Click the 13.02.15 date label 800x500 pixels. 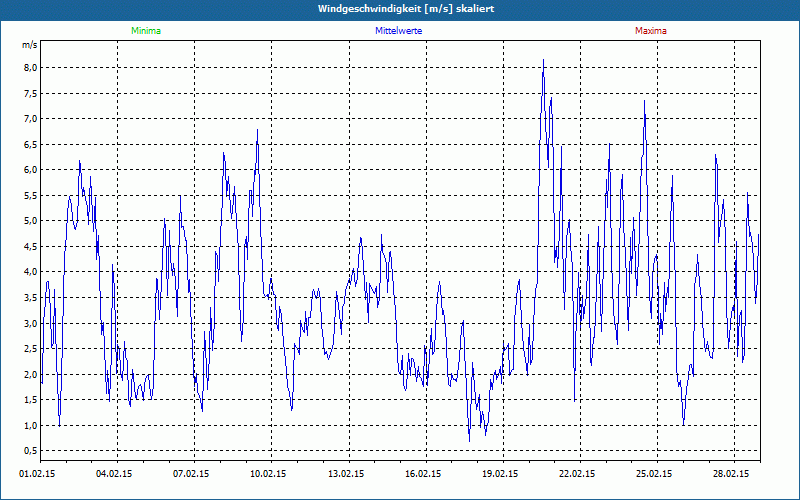(346, 474)
